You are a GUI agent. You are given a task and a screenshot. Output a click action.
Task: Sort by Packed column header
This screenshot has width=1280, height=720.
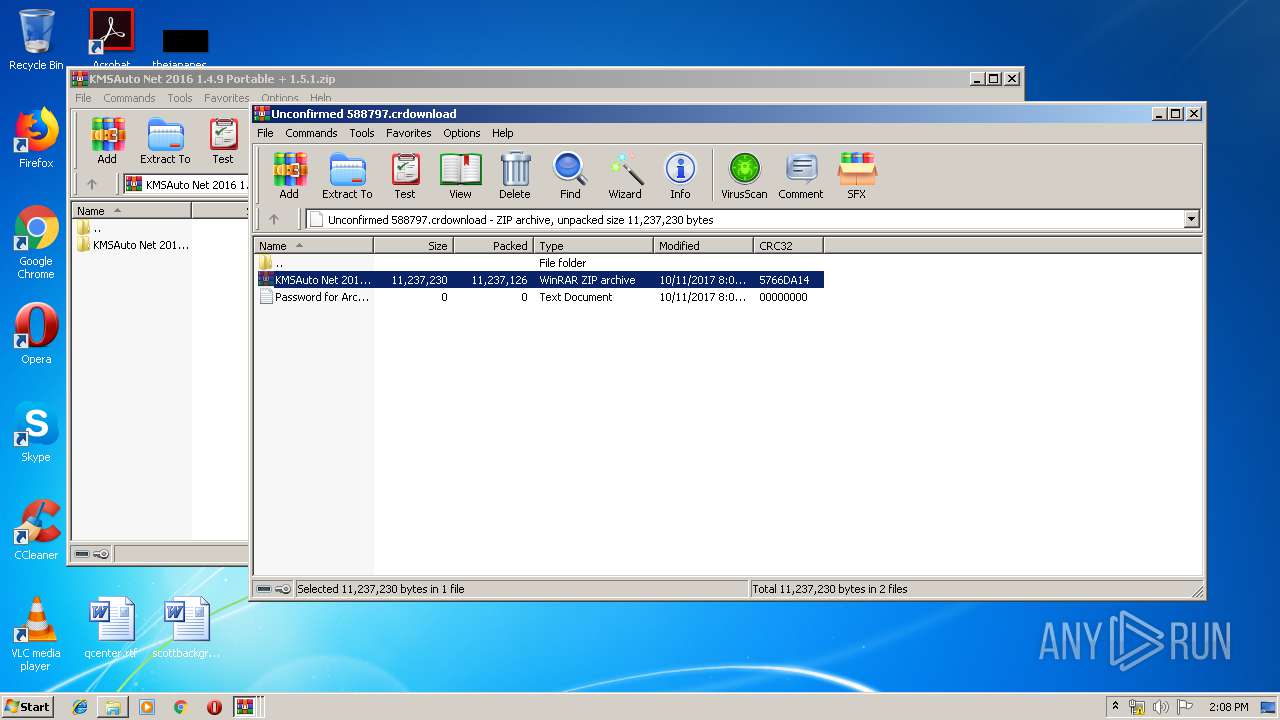click(494, 245)
